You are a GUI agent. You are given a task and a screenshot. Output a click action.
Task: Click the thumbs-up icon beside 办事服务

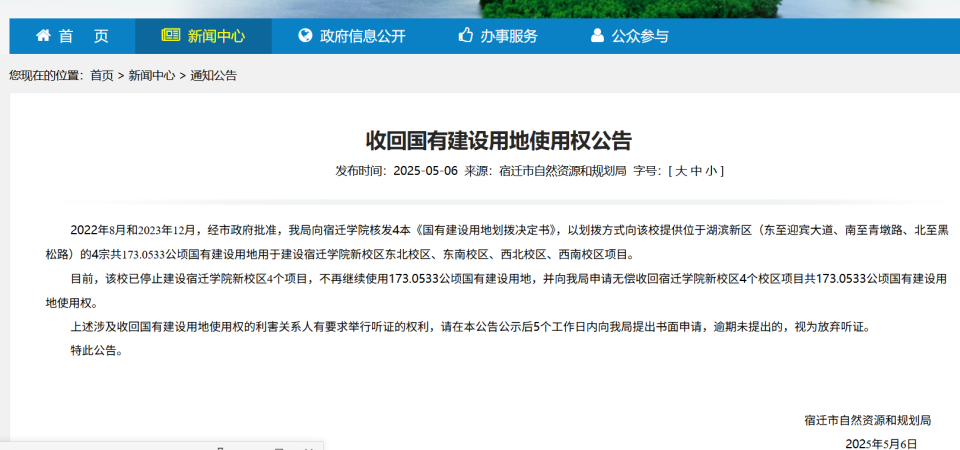[466, 36]
